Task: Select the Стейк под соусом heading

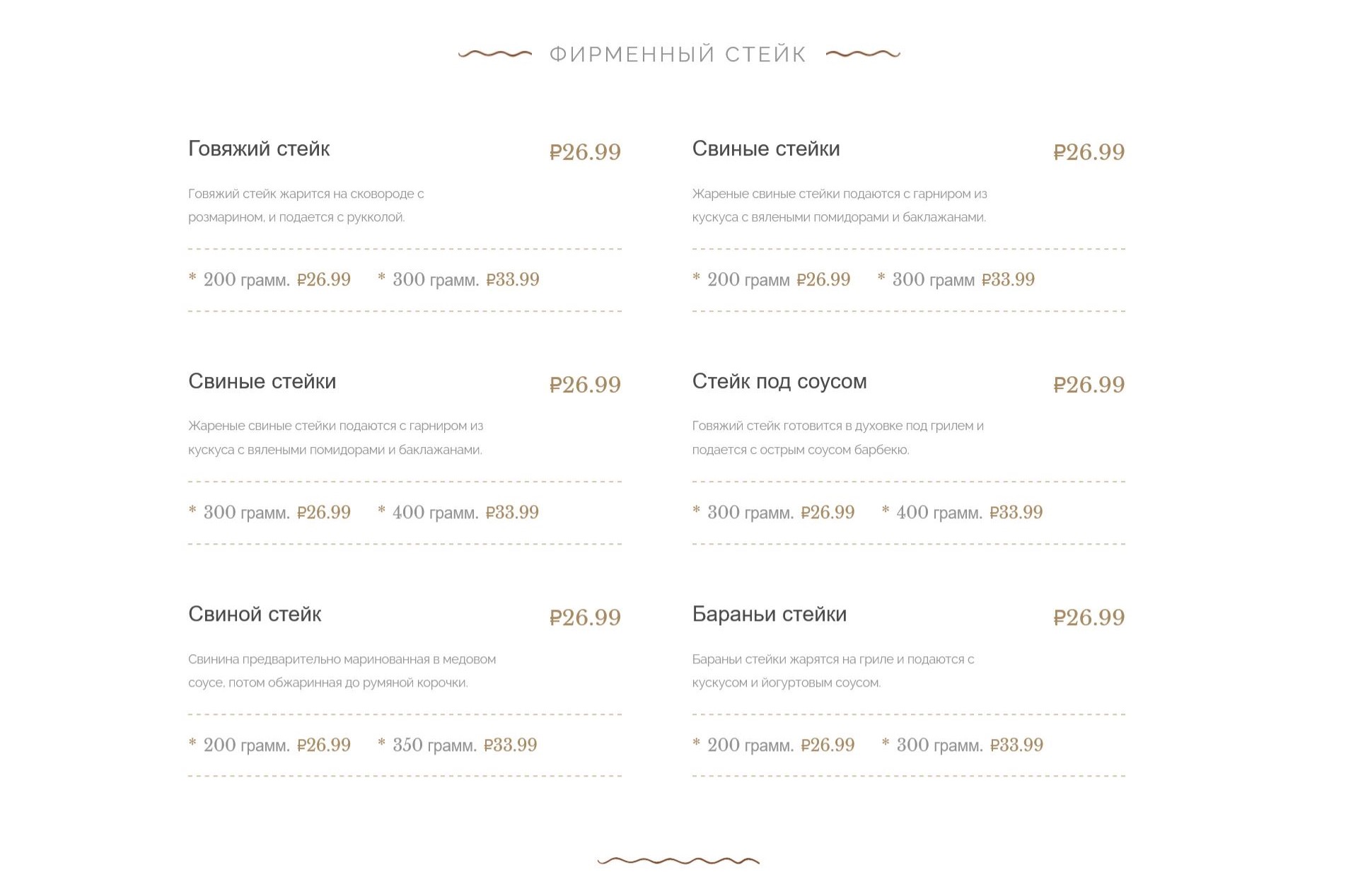Action: tap(779, 381)
